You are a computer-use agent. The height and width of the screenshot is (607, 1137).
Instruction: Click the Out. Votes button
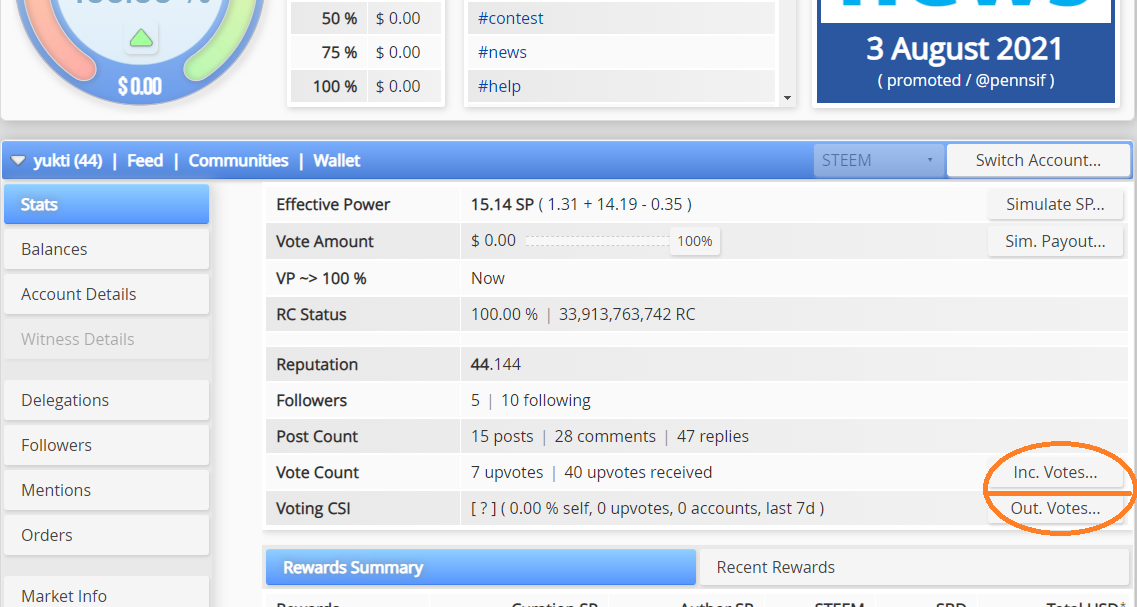1055,508
